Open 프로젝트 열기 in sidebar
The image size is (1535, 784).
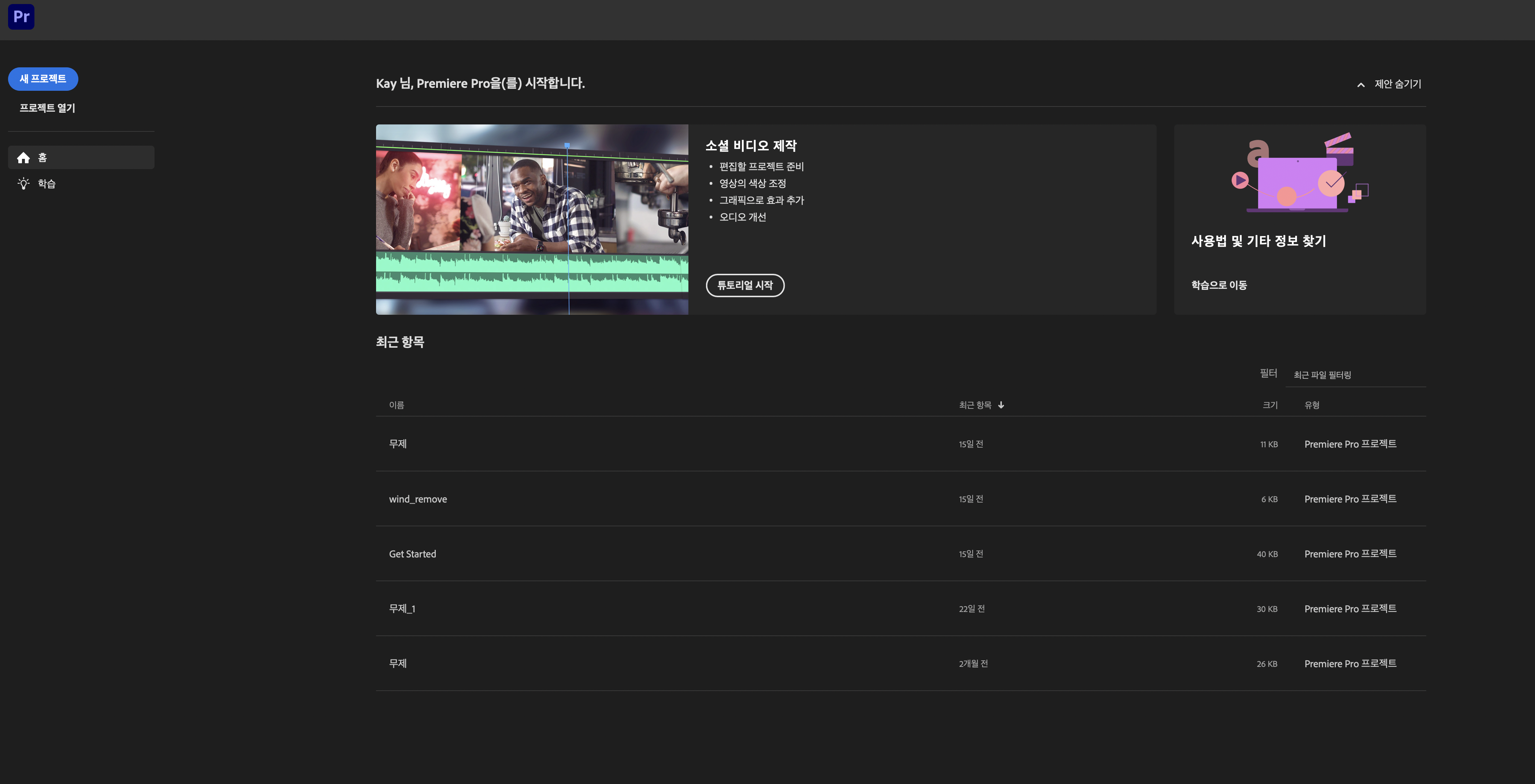click(x=47, y=108)
